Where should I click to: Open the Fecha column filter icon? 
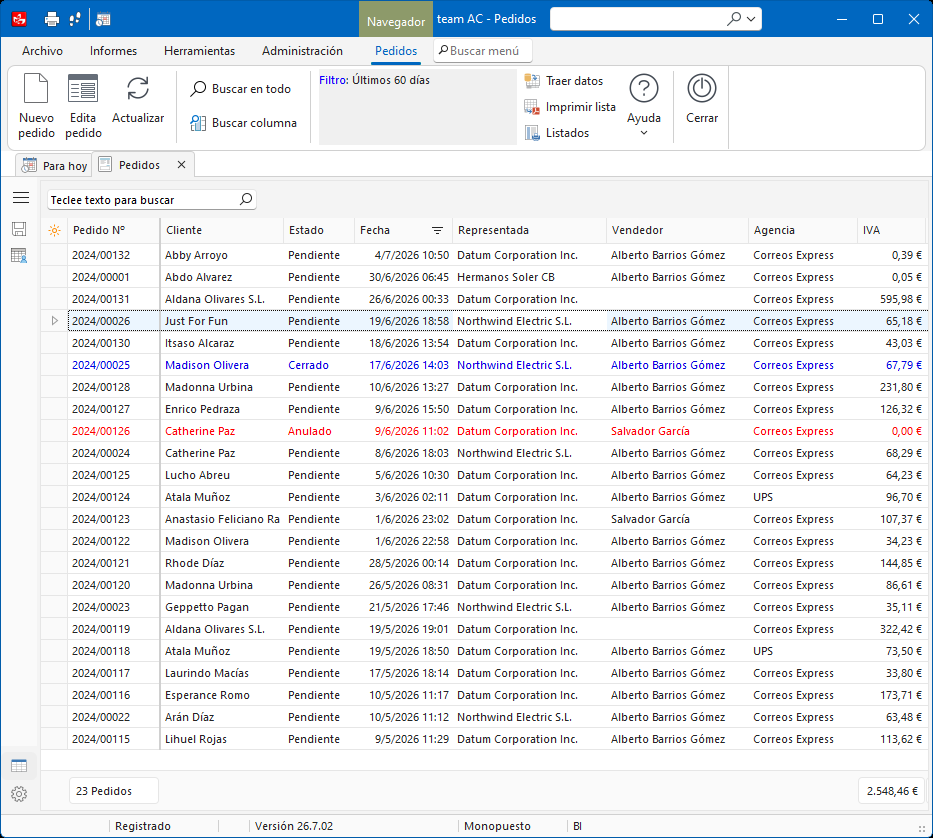point(437,230)
